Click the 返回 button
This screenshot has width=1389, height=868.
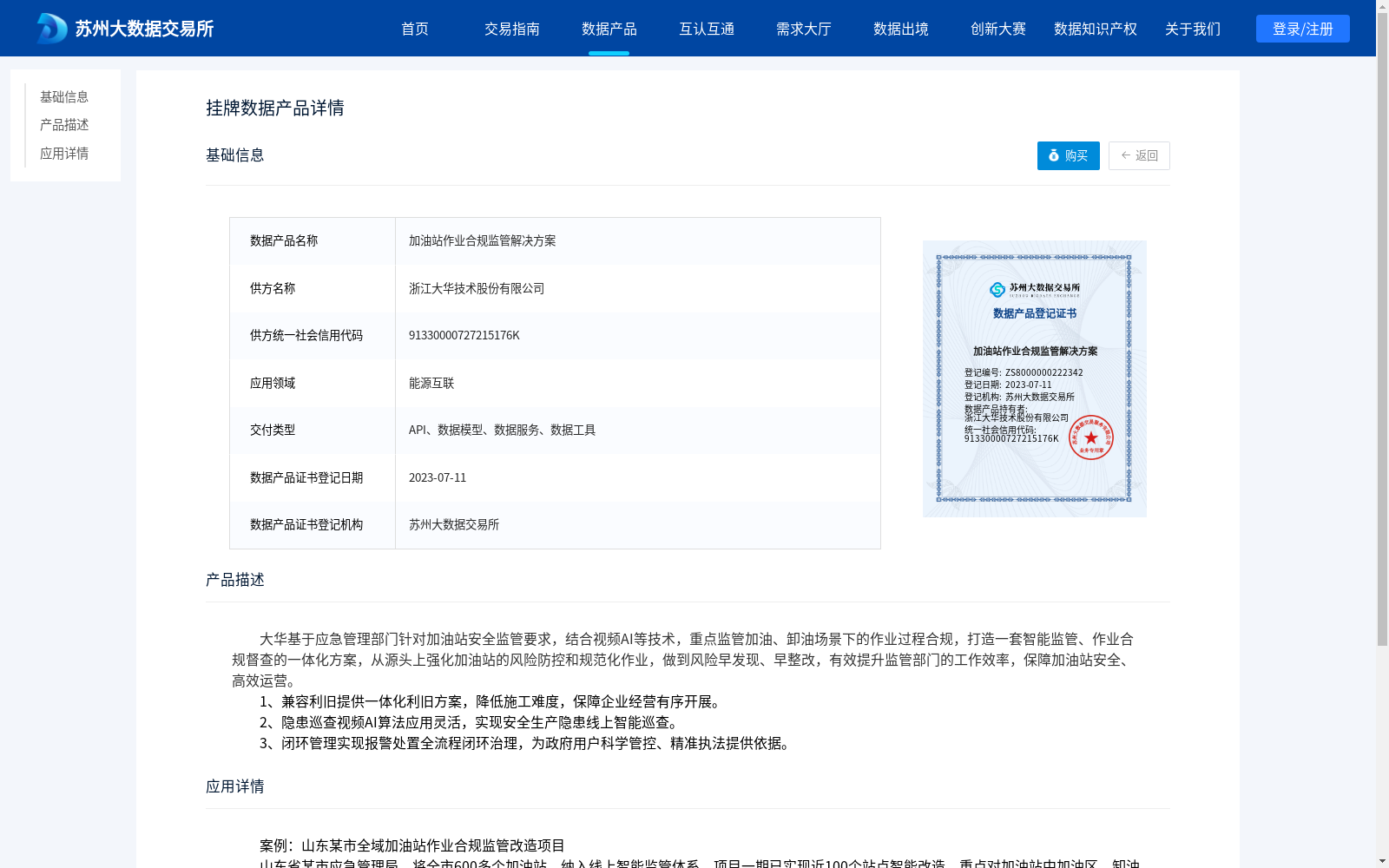coord(1139,155)
